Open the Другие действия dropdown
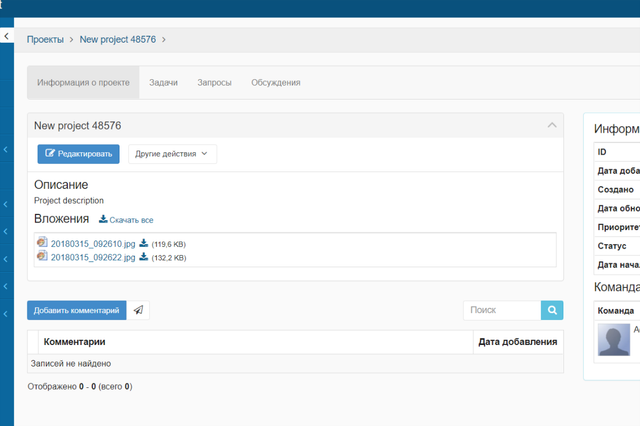Viewport: 640px width, 426px height. coord(172,154)
